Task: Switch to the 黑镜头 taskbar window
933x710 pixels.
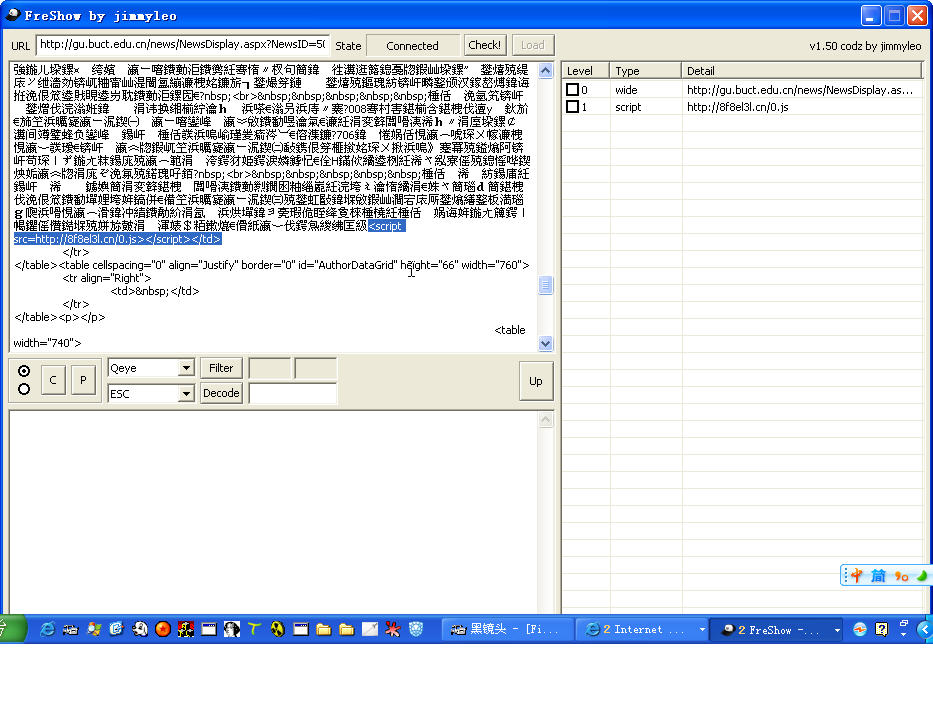Action: pos(507,630)
